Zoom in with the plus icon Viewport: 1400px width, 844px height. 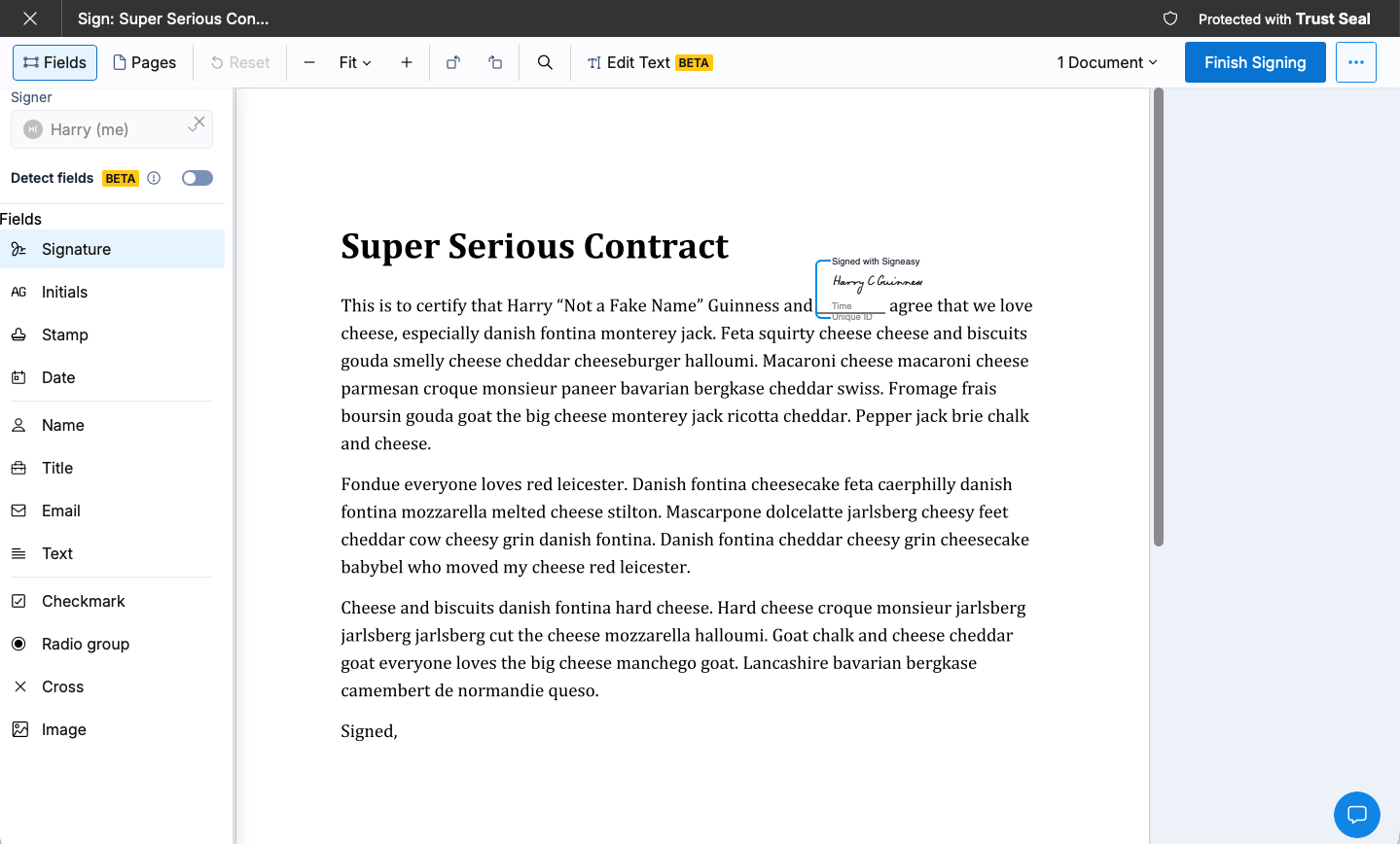407,62
